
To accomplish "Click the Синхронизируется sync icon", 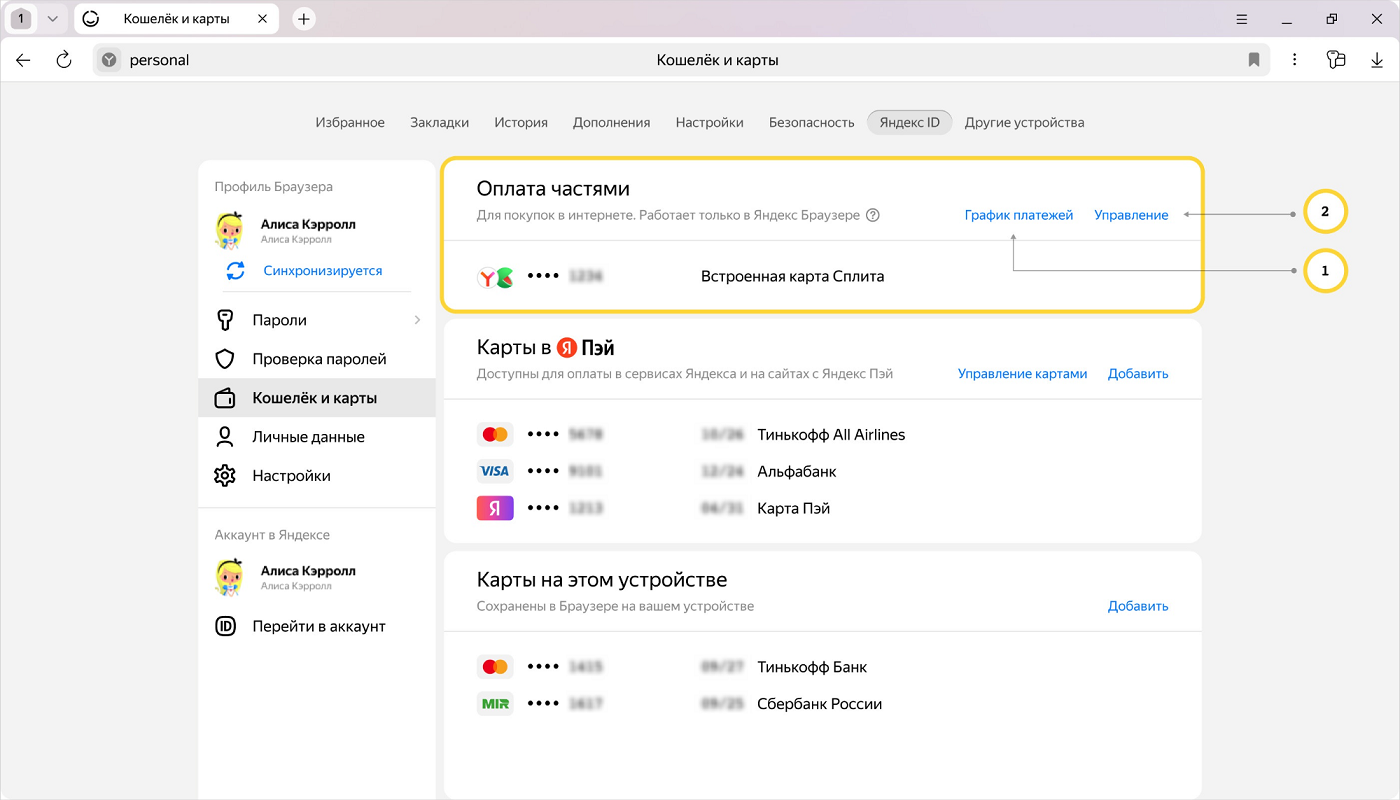I will coord(235,271).
